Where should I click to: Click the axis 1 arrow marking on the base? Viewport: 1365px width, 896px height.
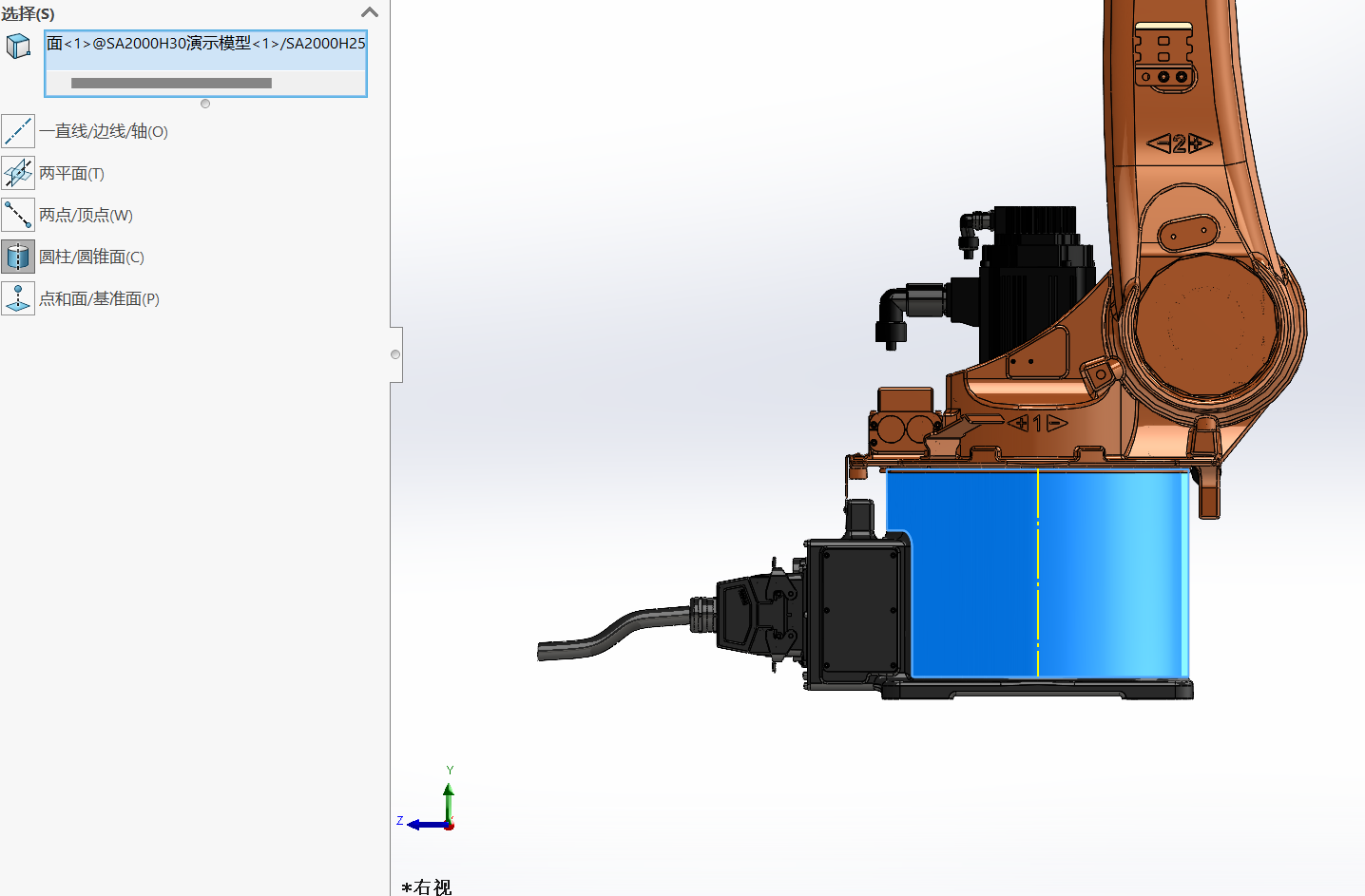[1037, 423]
